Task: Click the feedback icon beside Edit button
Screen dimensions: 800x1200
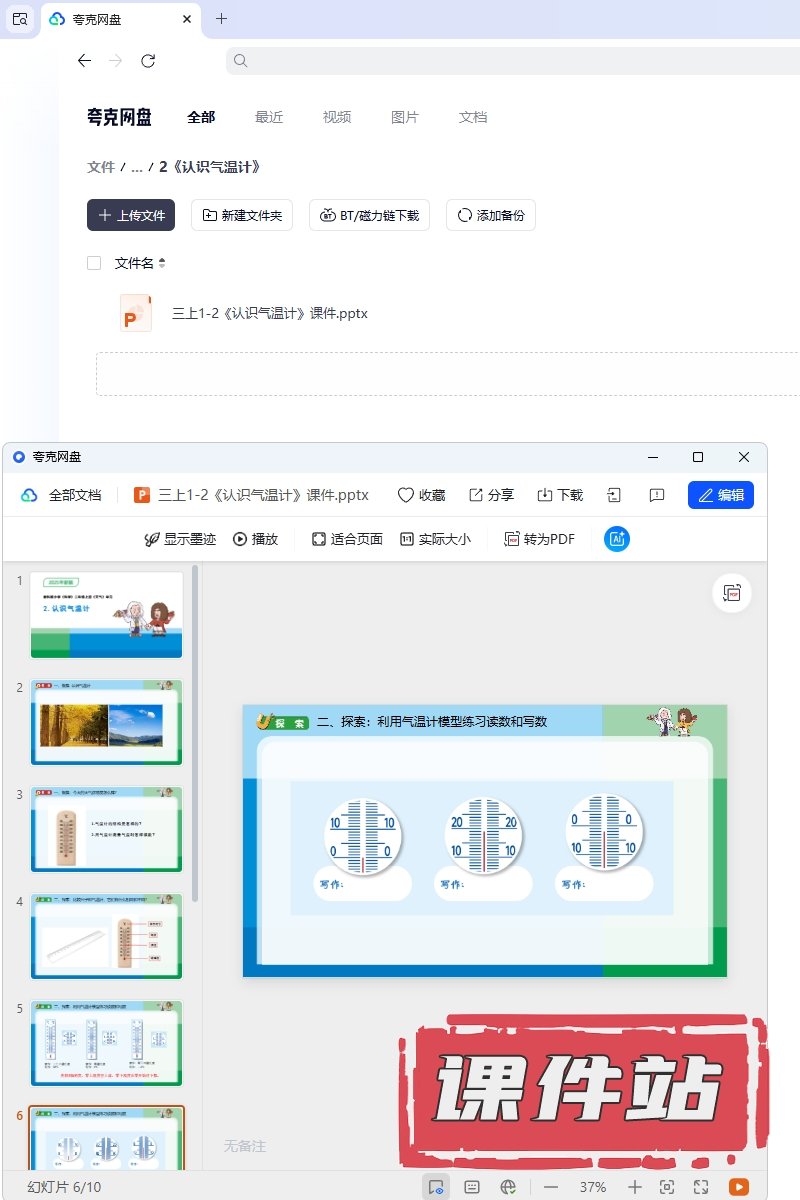Action: pos(657,495)
